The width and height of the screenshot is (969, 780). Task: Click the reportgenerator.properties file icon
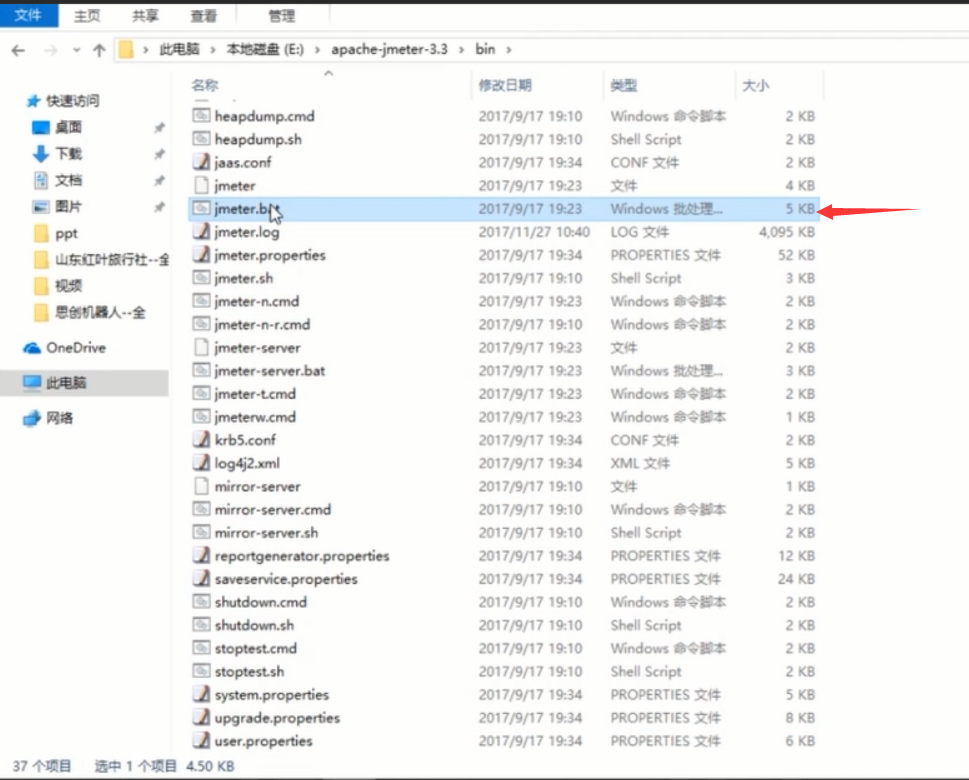point(201,556)
